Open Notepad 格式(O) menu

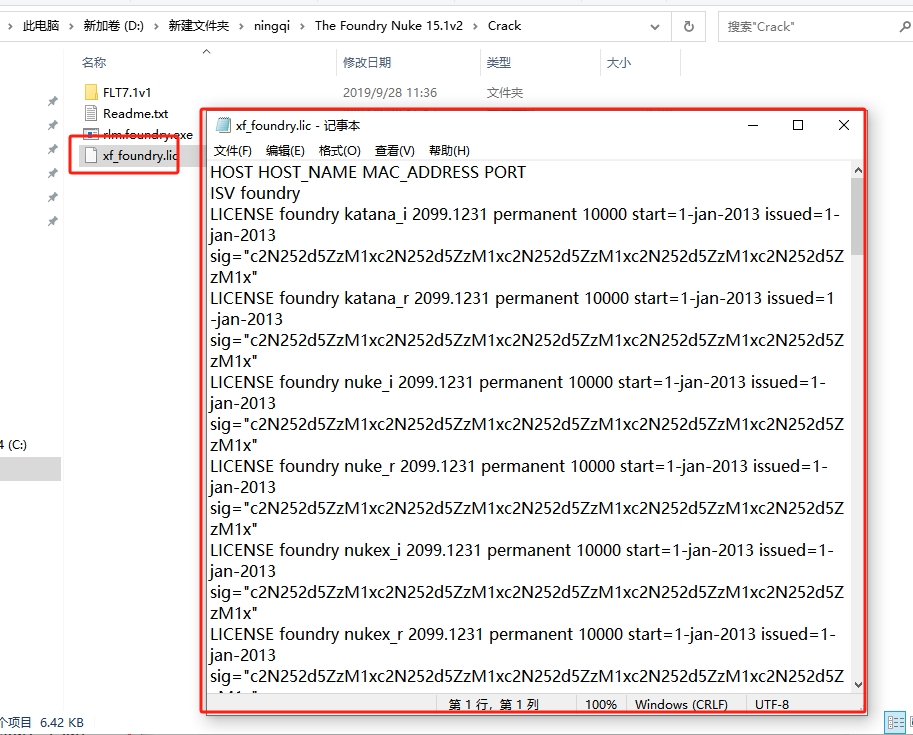point(339,151)
